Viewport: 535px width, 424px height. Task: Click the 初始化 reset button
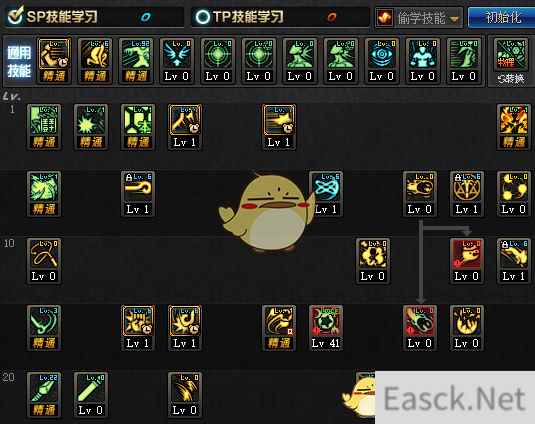click(502, 17)
